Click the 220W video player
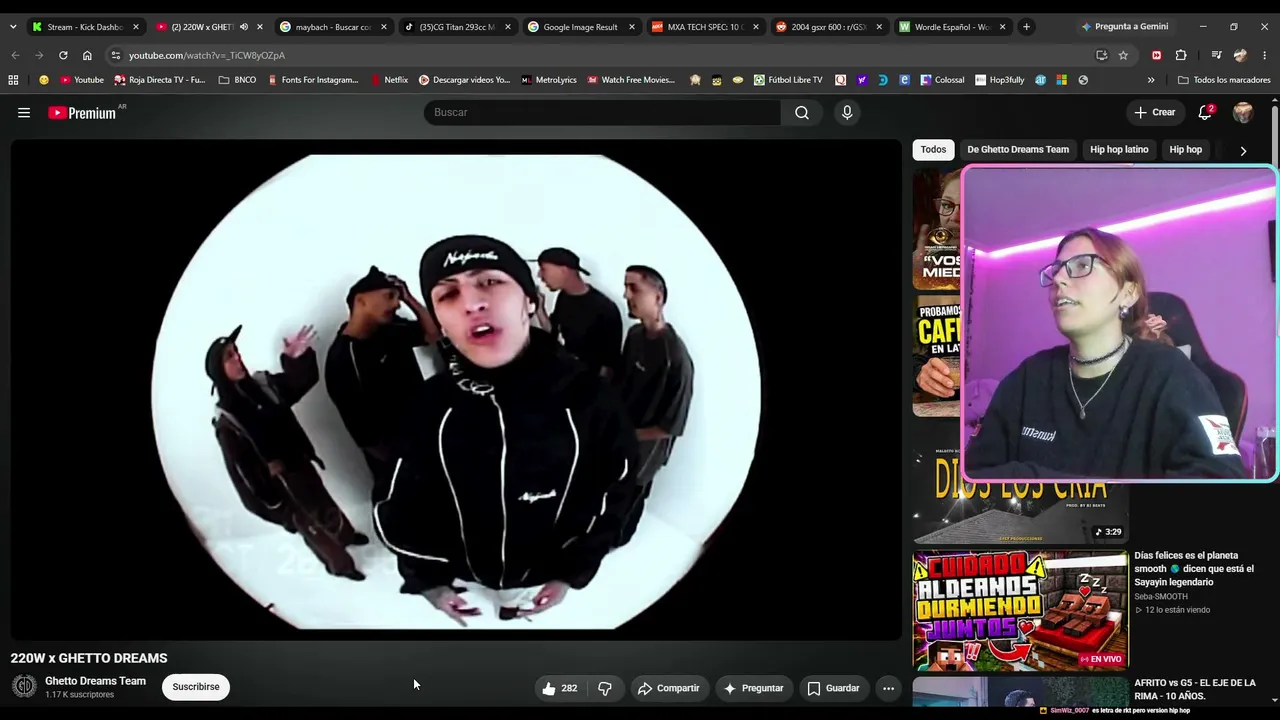The image size is (1280, 720). coord(456,390)
